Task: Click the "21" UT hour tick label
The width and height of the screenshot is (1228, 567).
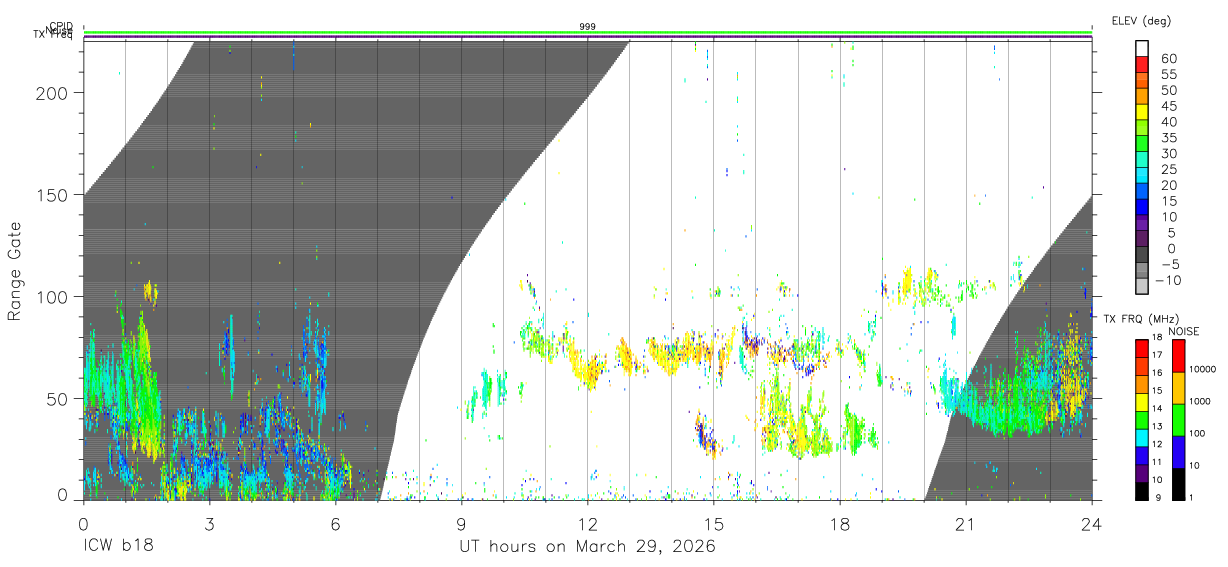Action: point(966,524)
